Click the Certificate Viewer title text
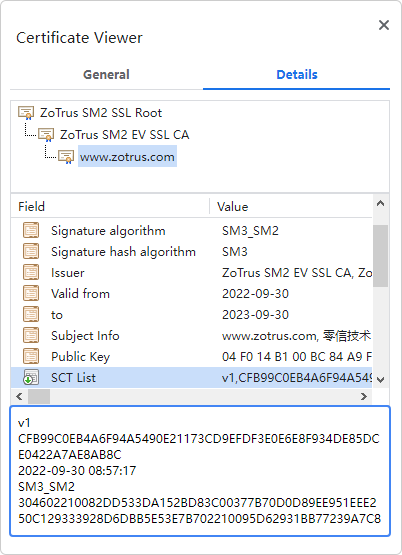Screen dimensions: 402x555 coord(79,38)
